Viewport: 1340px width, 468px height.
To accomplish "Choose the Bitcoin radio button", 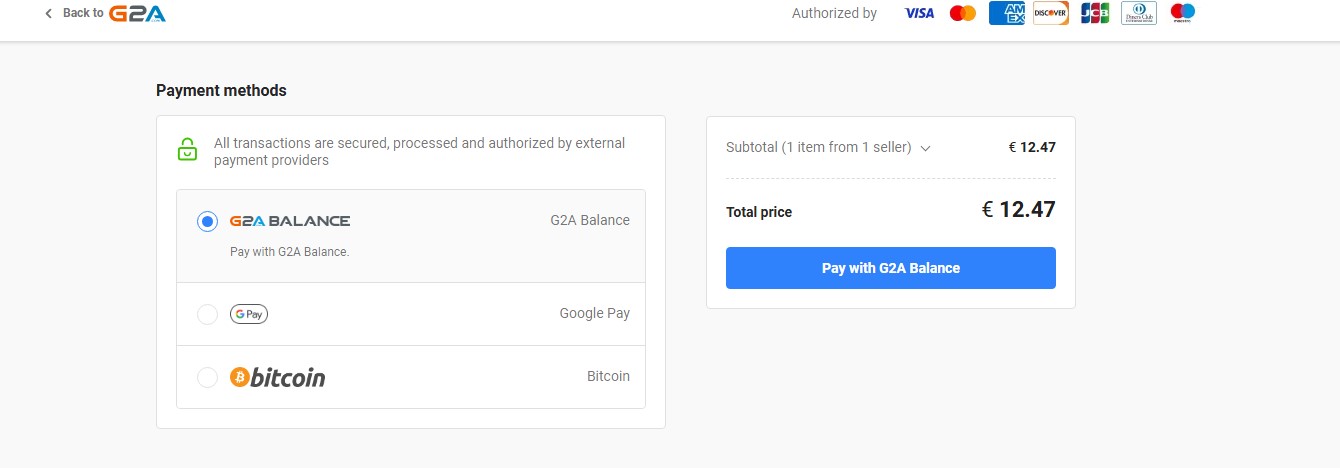I will point(207,377).
